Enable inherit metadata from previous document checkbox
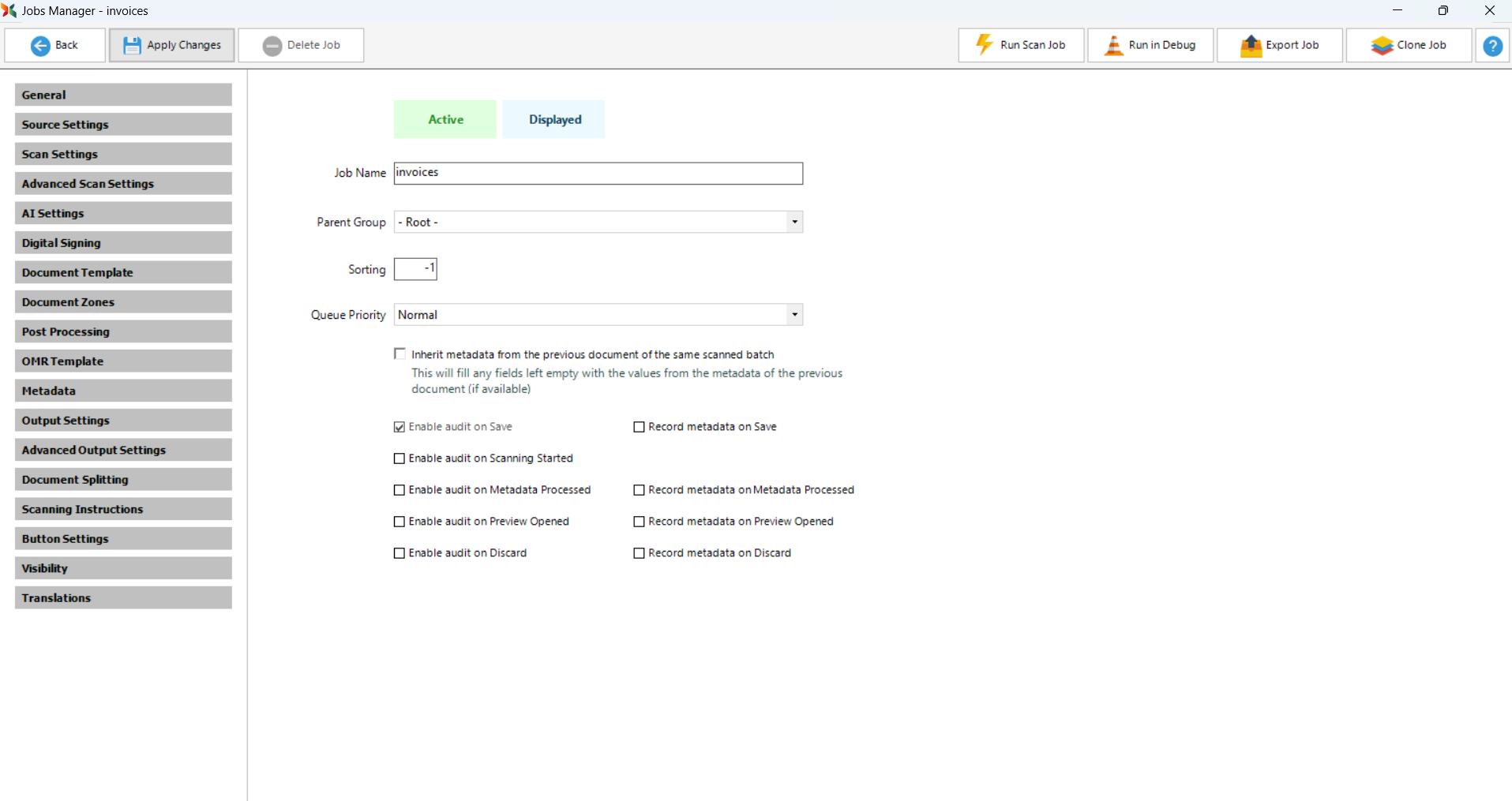Screen dimensions: 1512x801 (x=400, y=354)
